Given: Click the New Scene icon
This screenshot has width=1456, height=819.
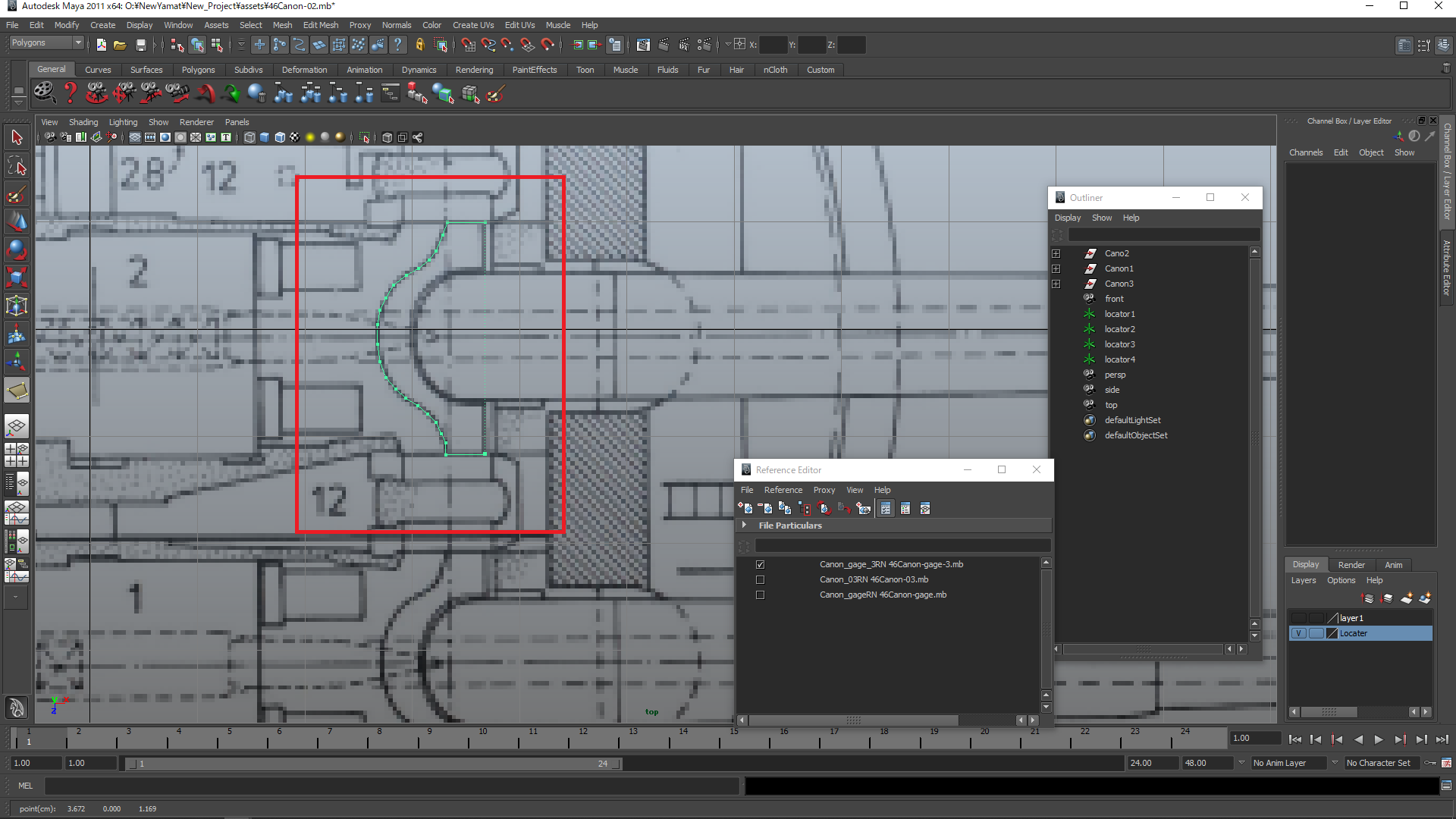Looking at the screenshot, I should click(101, 45).
